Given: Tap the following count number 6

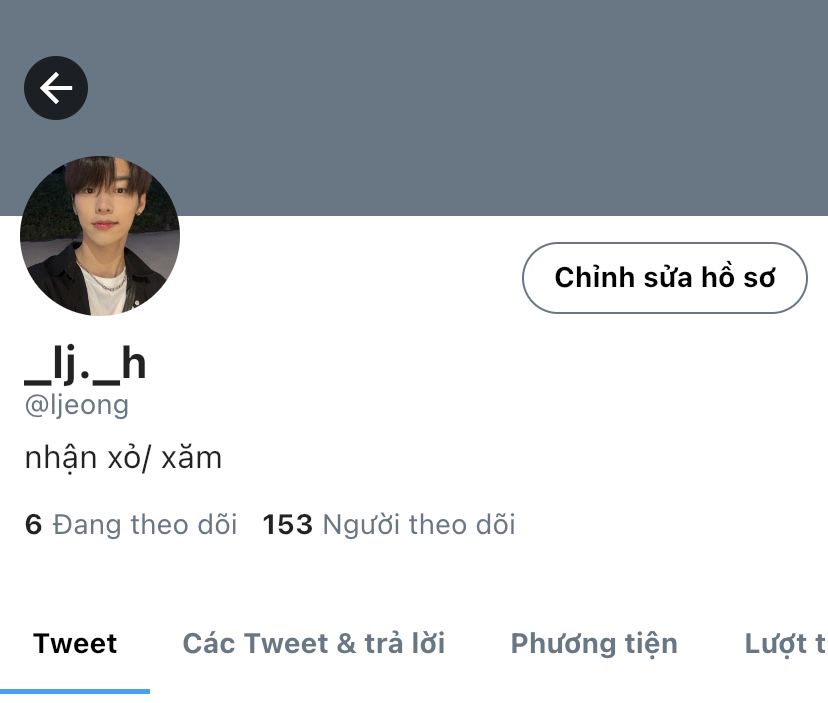Looking at the screenshot, I should tap(33, 525).
